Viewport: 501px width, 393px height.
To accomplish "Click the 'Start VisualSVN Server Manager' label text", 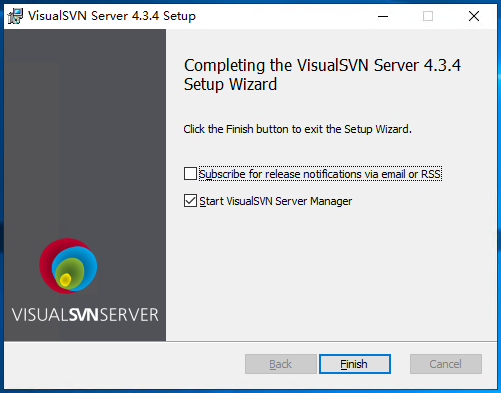I will coord(276,201).
